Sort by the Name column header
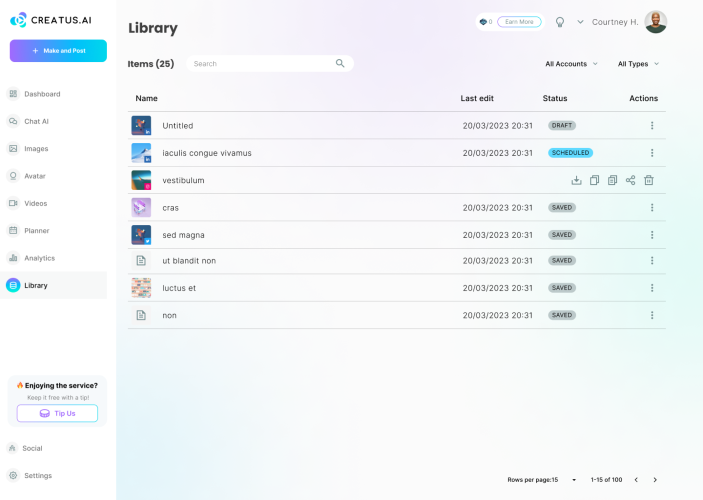The image size is (703, 500). click(147, 98)
